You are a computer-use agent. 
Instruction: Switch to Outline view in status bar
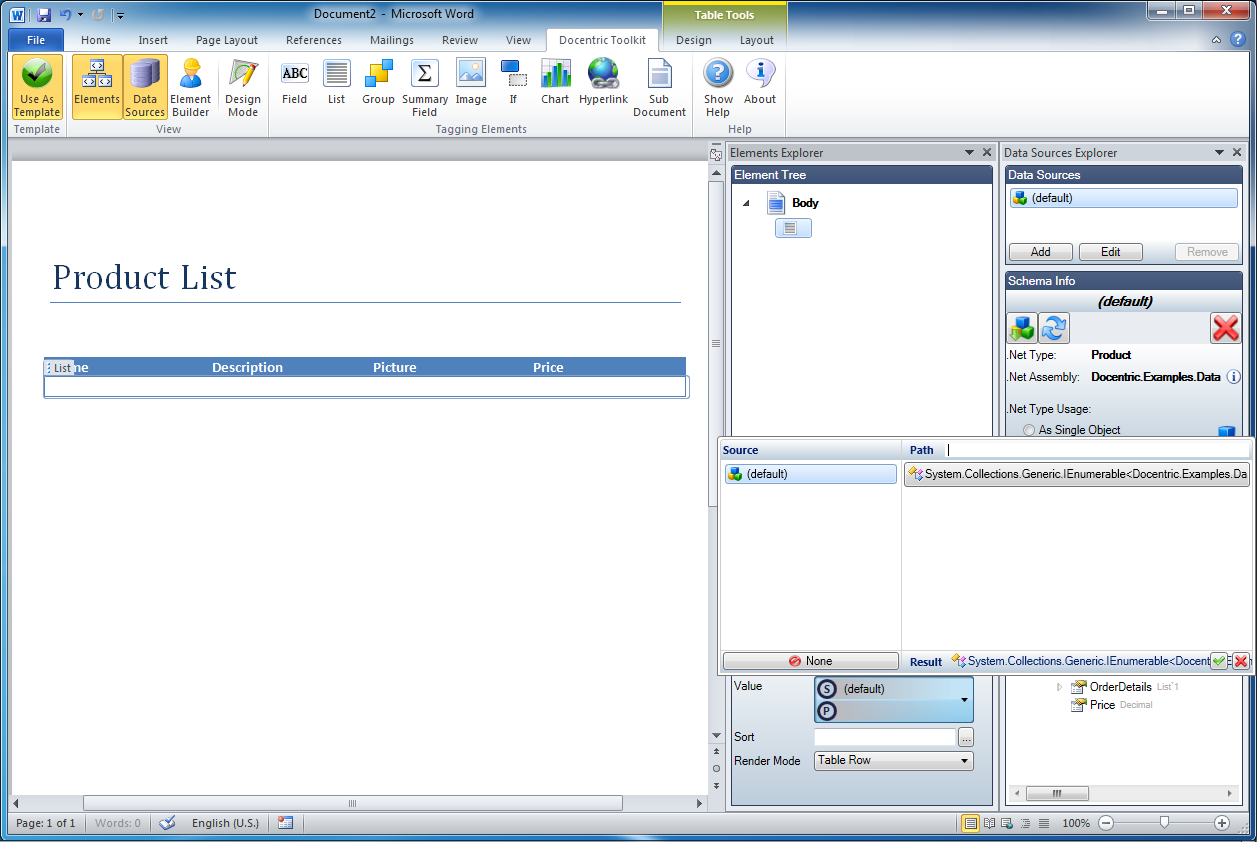pyautogui.click(x=1026, y=823)
